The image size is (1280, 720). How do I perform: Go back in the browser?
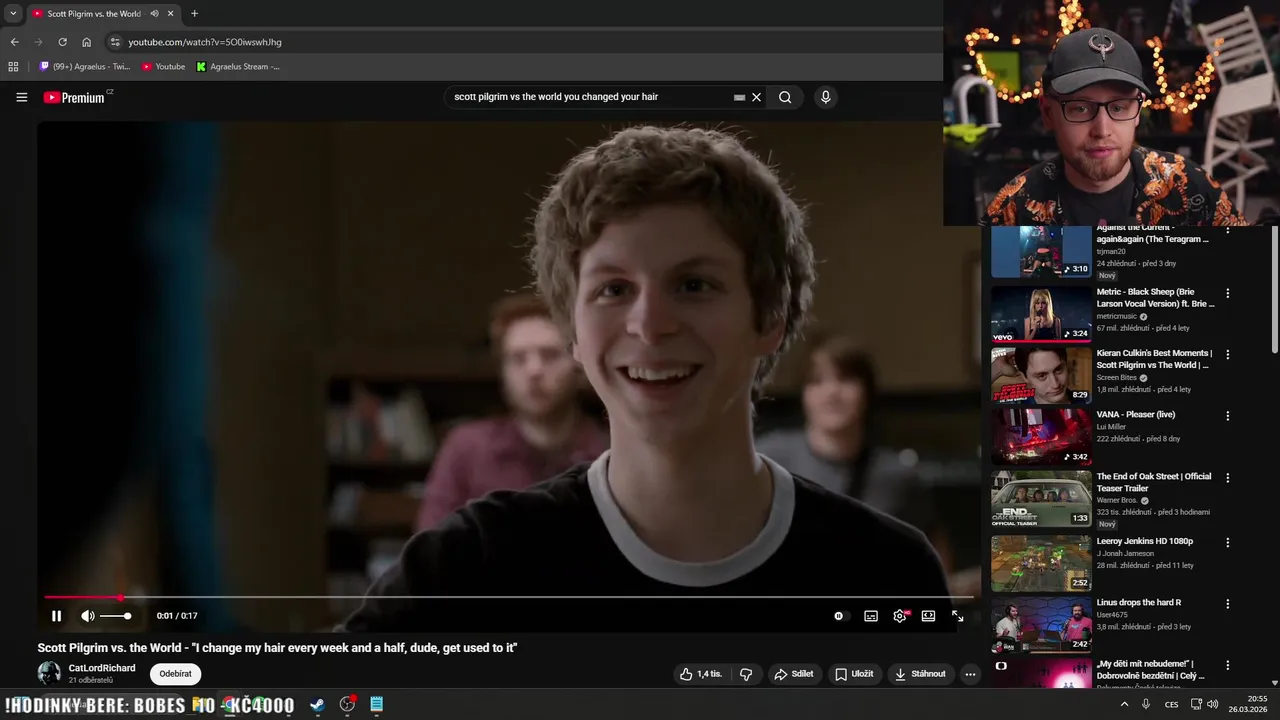pos(14,42)
